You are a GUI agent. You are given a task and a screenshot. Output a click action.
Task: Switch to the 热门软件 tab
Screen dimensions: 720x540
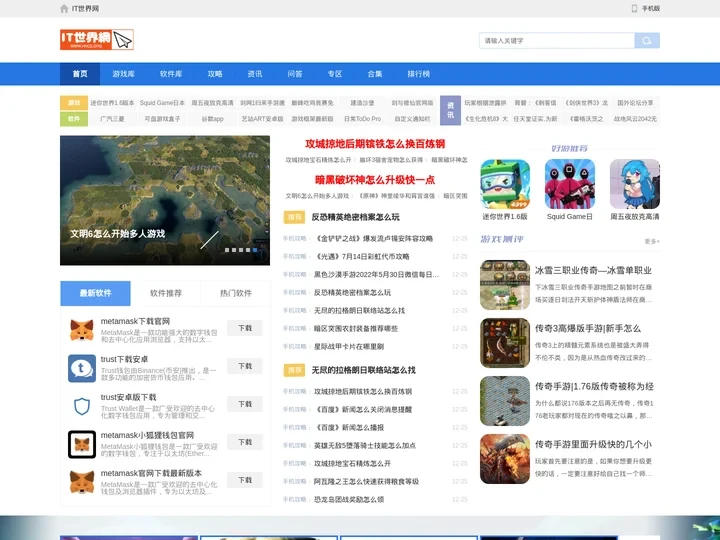(236, 293)
